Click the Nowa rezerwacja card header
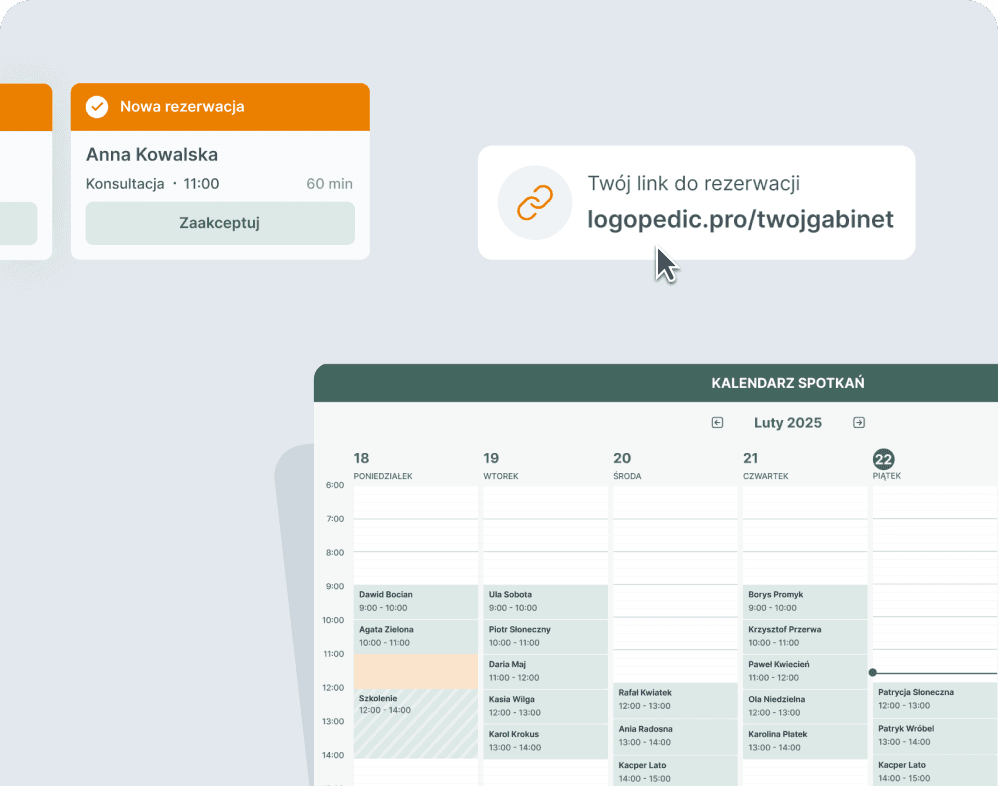The height and width of the screenshot is (786, 998). pyautogui.click(x=220, y=107)
